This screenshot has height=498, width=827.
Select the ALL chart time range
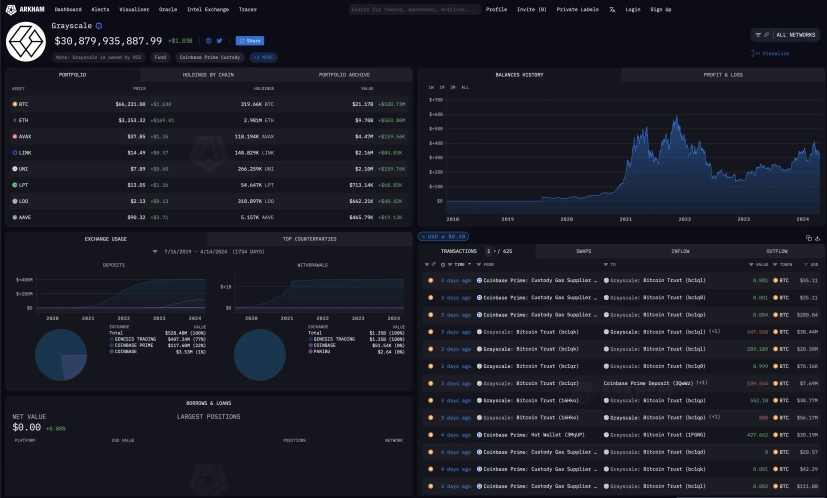[465, 87]
